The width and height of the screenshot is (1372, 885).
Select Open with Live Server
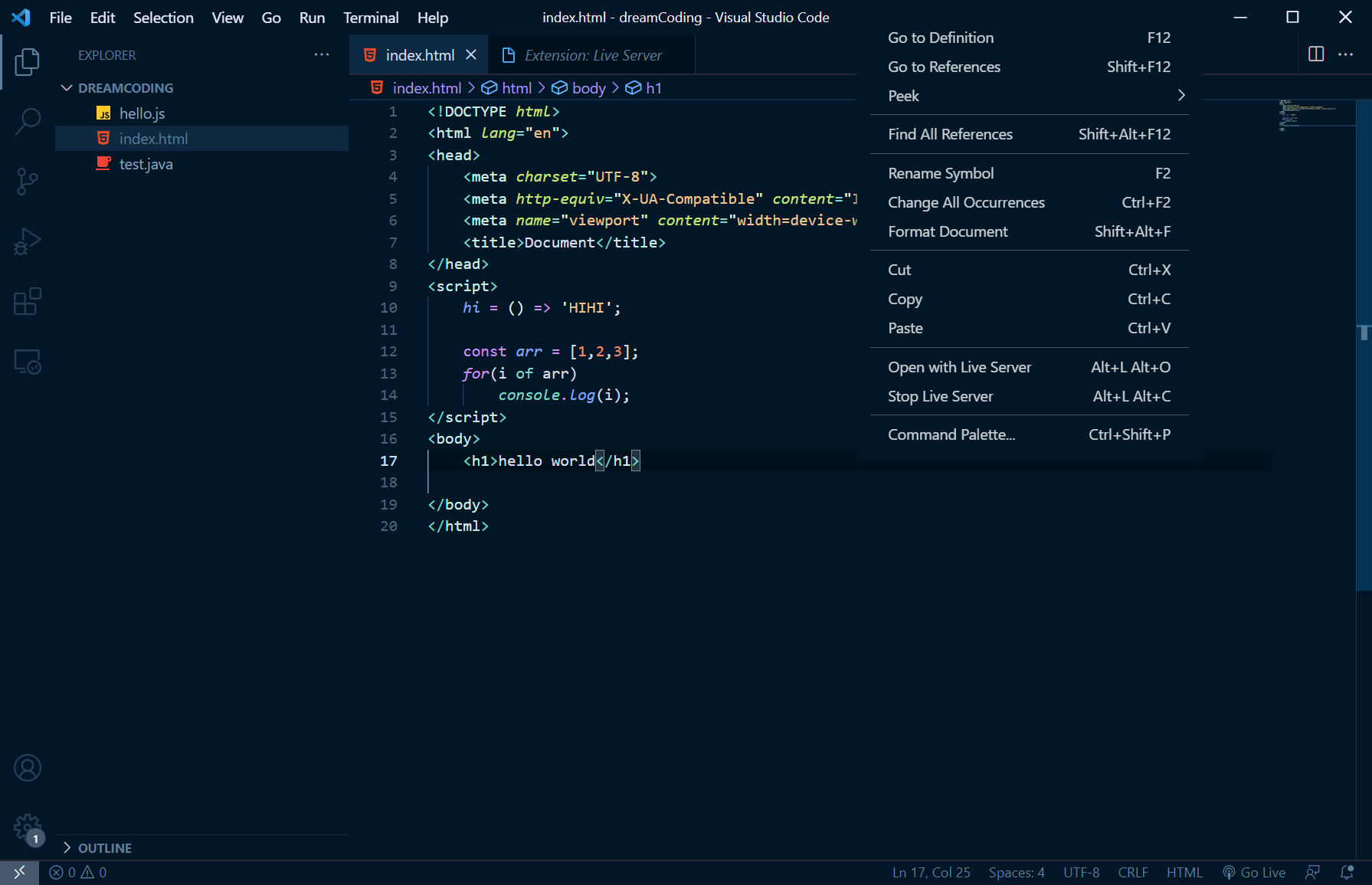click(1029, 367)
